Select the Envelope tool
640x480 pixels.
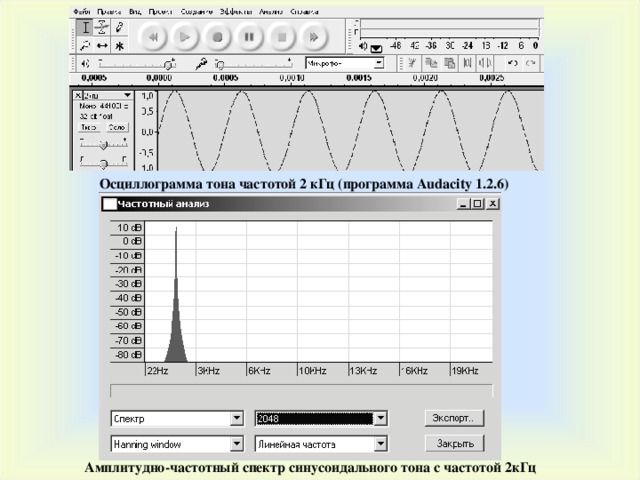pos(102,28)
